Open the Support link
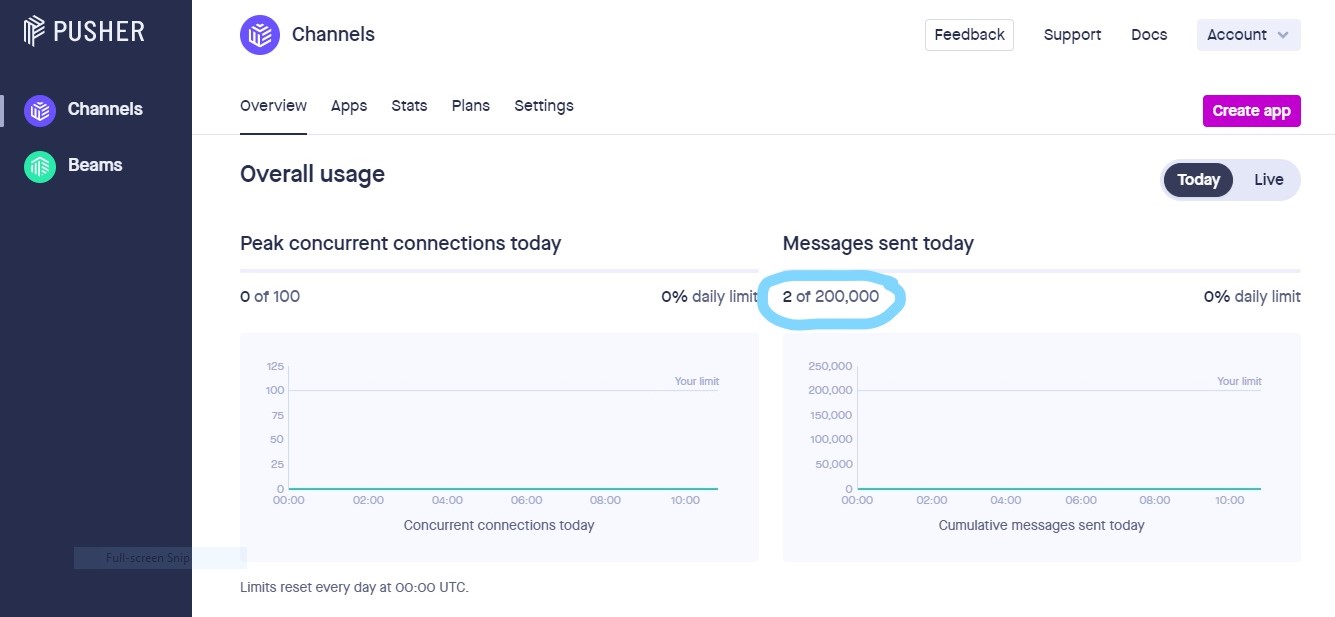This screenshot has height=617, width=1335. pyautogui.click(x=1072, y=35)
